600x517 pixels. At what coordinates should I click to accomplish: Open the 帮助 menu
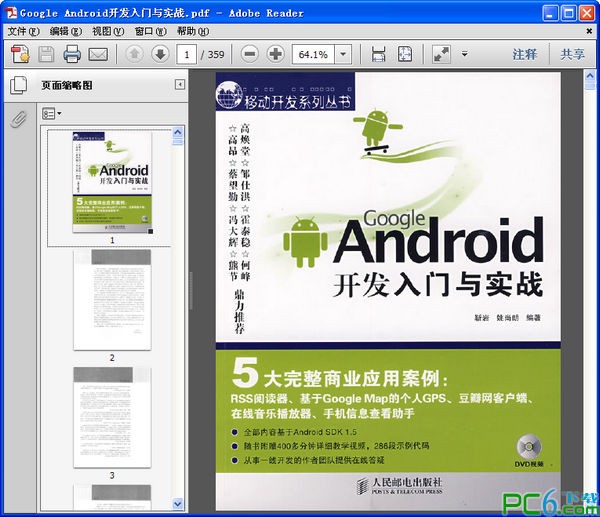click(192, 31)
